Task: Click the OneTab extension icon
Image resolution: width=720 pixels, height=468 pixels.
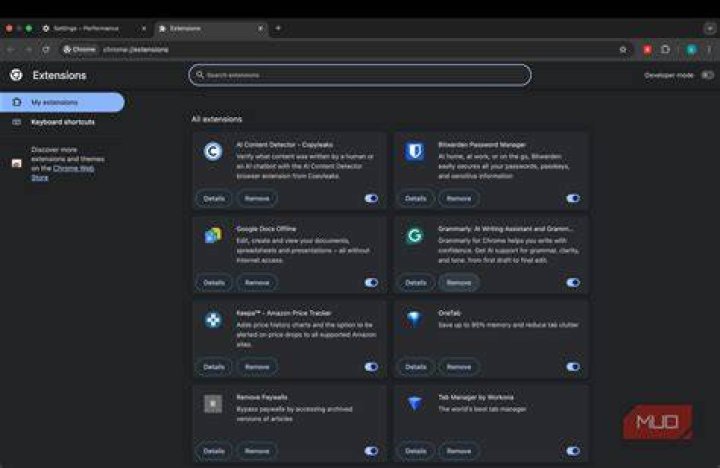Action: (x=415, y=319)
